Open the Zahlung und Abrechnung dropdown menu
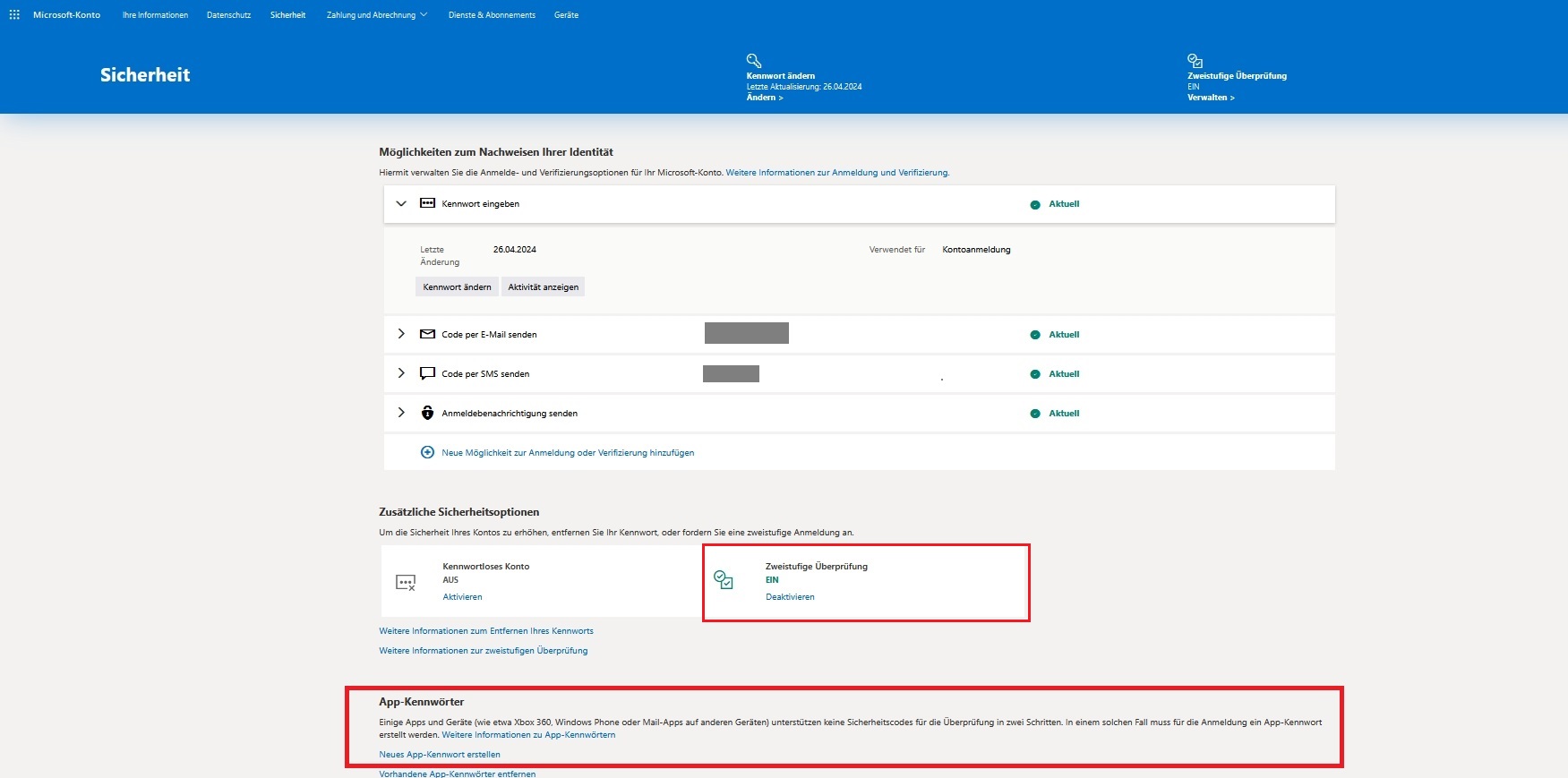 376,15
